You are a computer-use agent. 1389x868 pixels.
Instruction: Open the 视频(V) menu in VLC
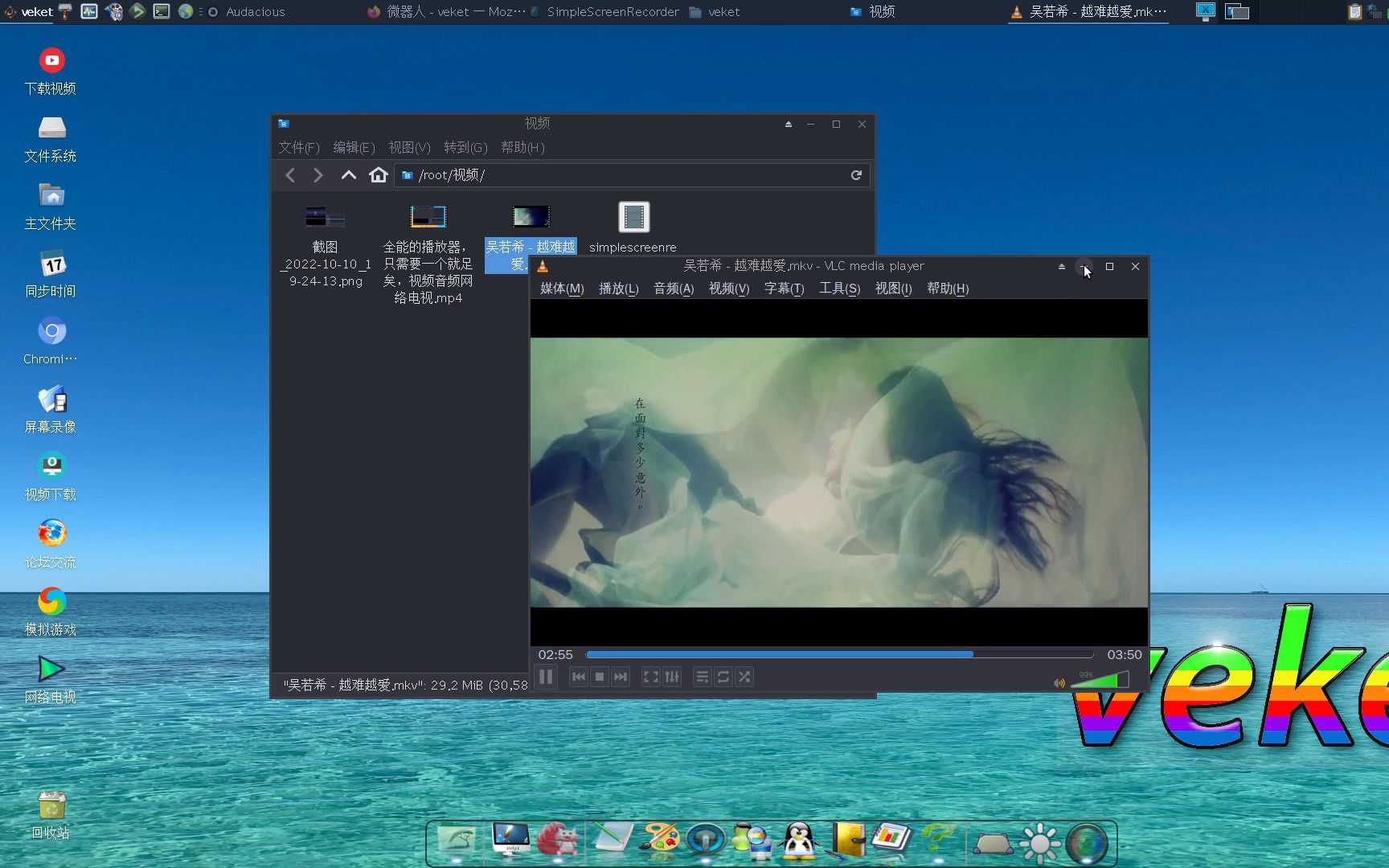(729, 289)
